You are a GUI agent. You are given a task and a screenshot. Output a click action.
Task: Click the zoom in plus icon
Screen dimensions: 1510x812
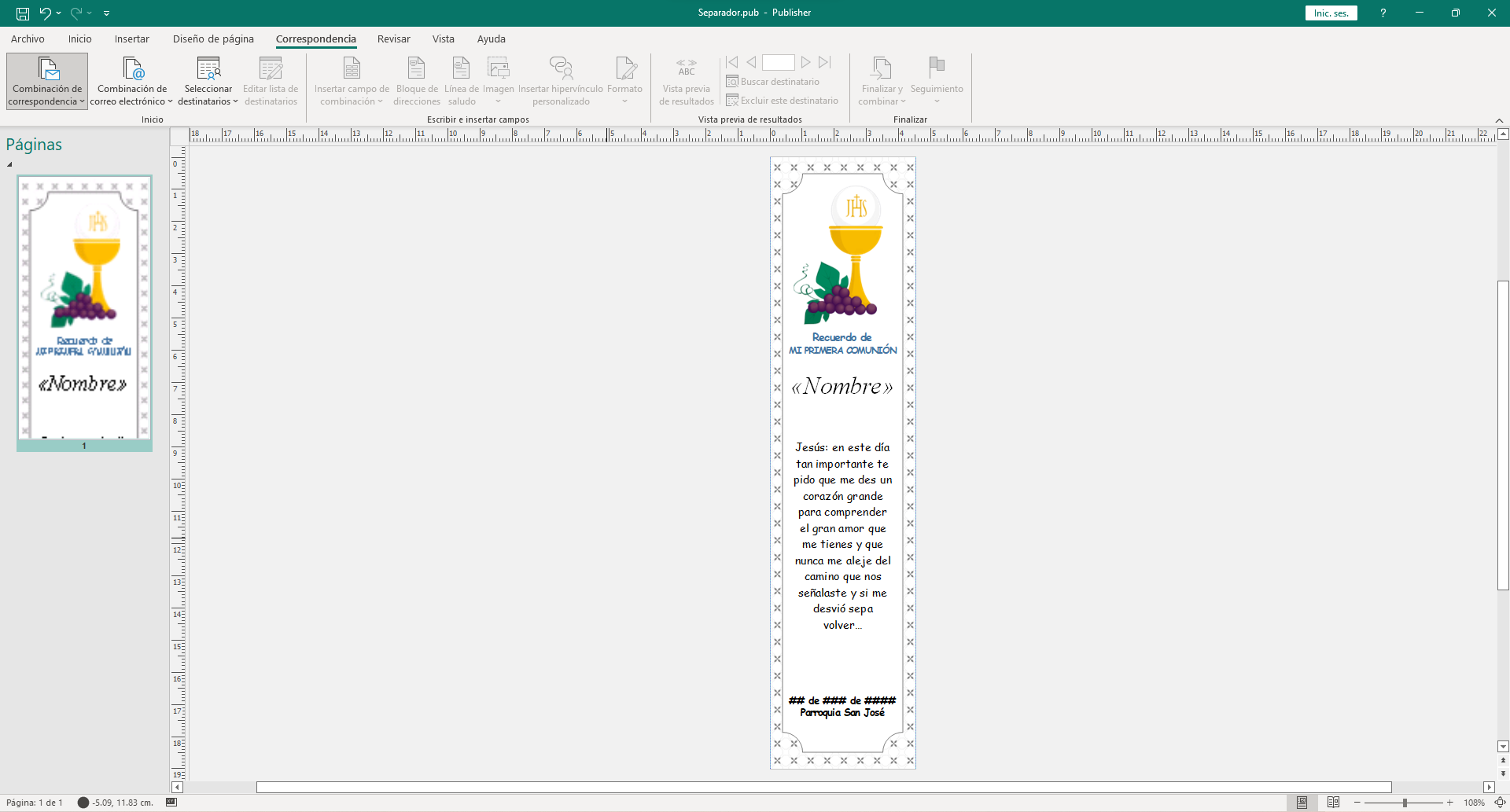point(1449,803)
